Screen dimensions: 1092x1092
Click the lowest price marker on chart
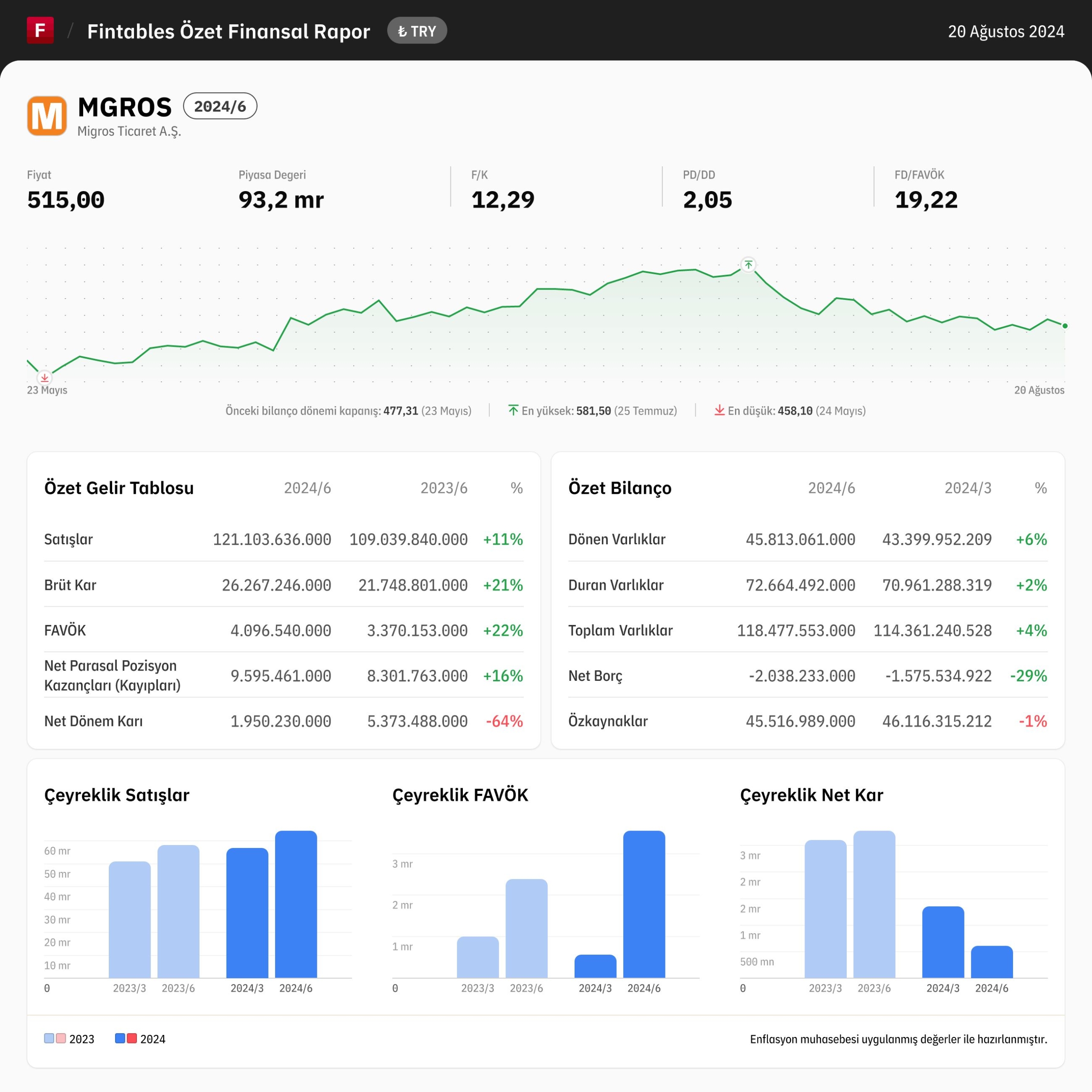pyautogui.click(x=45, y=378)
